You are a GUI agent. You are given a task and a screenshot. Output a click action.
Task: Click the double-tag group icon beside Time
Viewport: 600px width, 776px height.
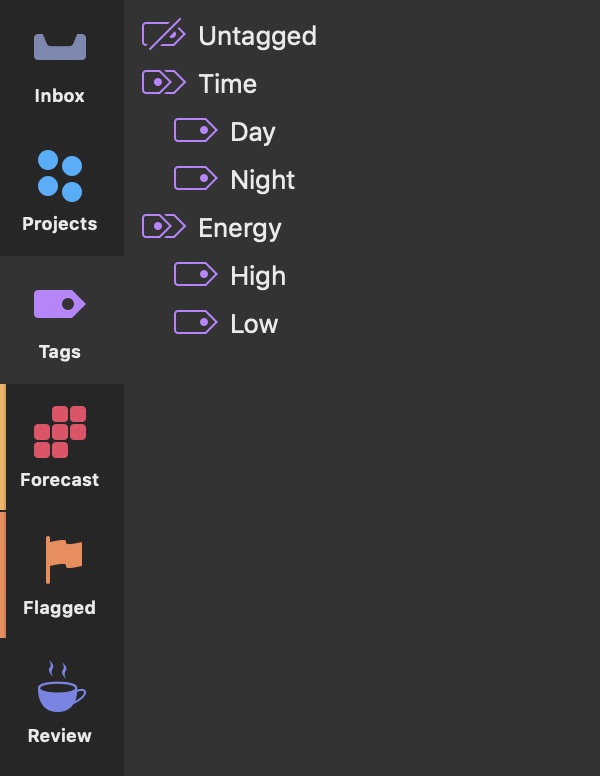(164, 82)
